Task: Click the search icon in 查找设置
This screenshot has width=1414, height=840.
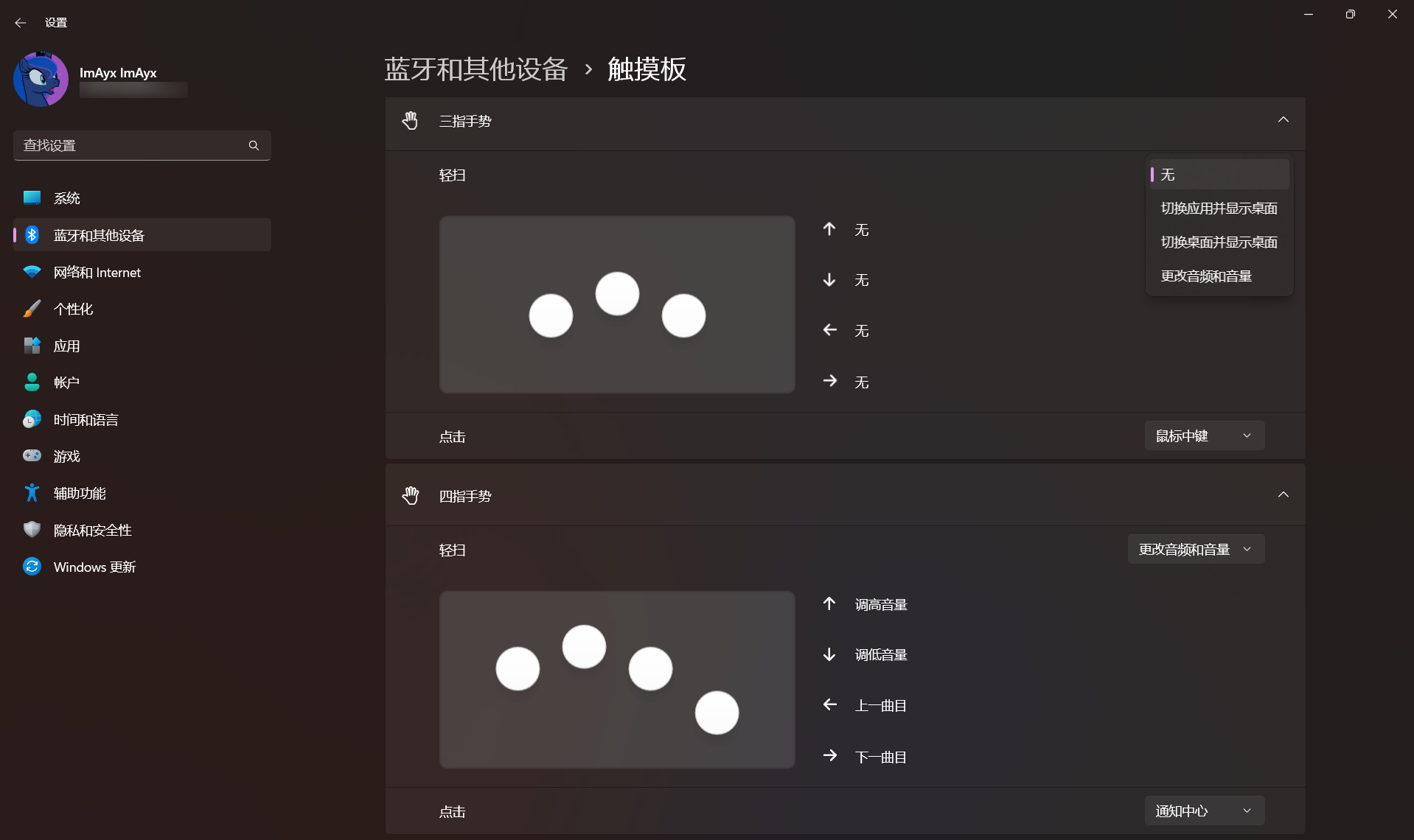Action: pos(254,145)
